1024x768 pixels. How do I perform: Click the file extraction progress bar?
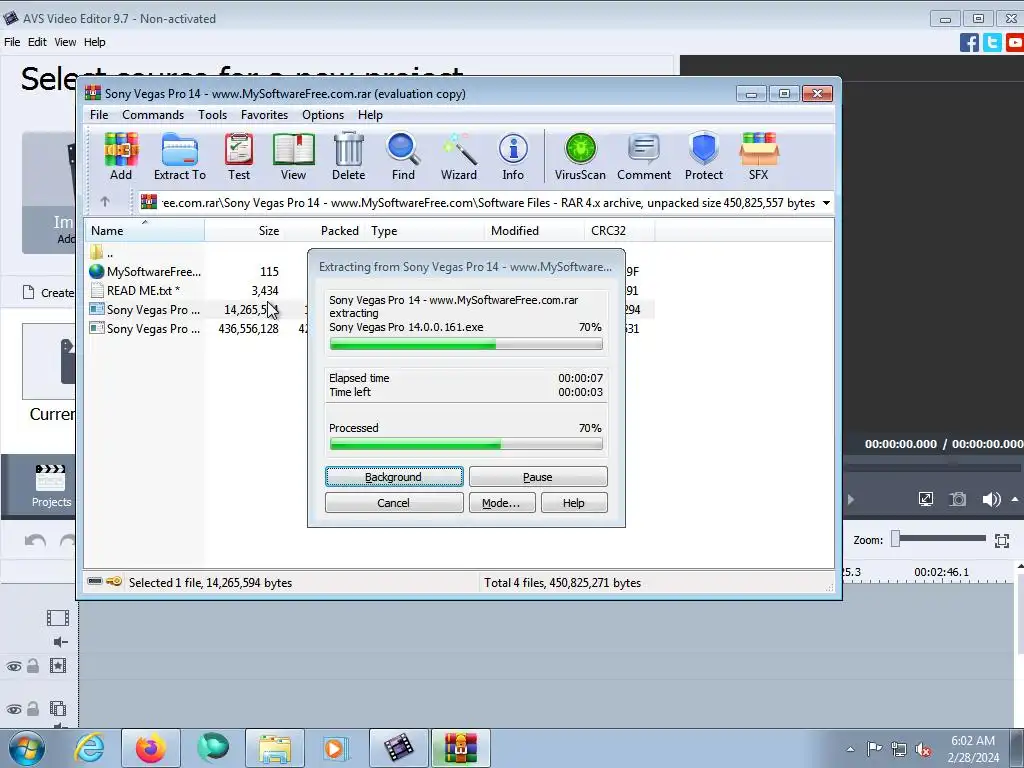466,344
